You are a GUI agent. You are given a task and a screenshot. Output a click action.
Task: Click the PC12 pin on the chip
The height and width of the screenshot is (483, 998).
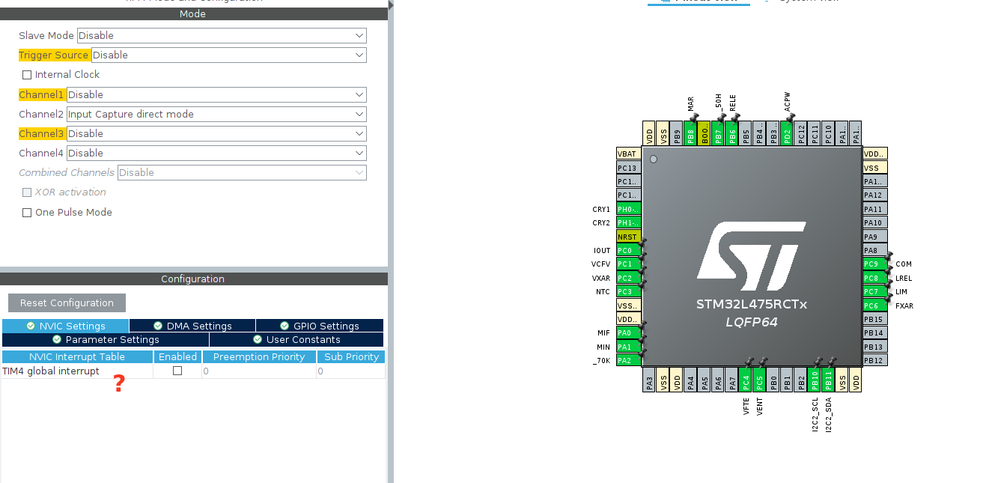[x=801, y=133]
